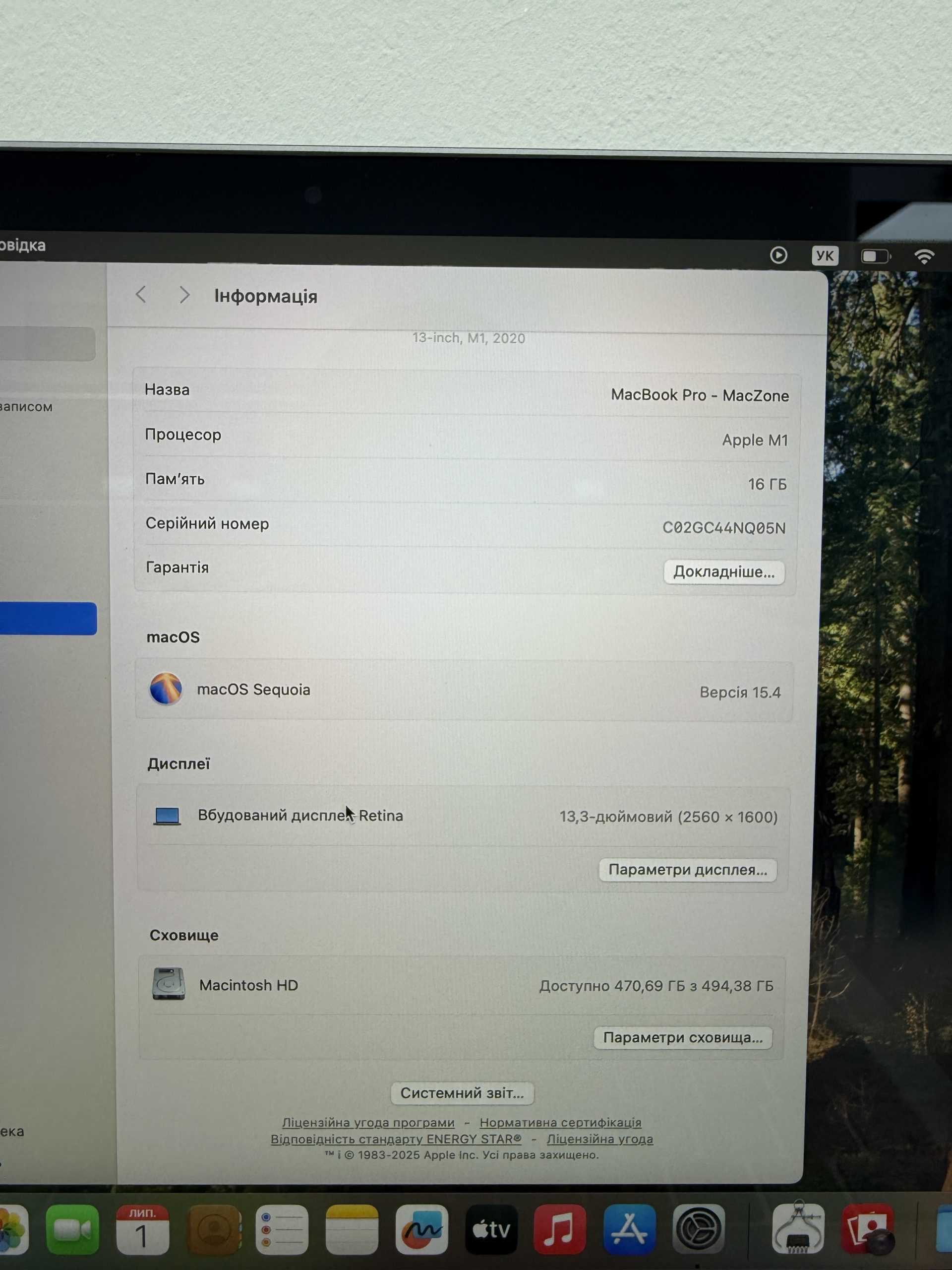Launch Photos from the Dock
Screen dimensions: 952x1270
coord(11,1229)
